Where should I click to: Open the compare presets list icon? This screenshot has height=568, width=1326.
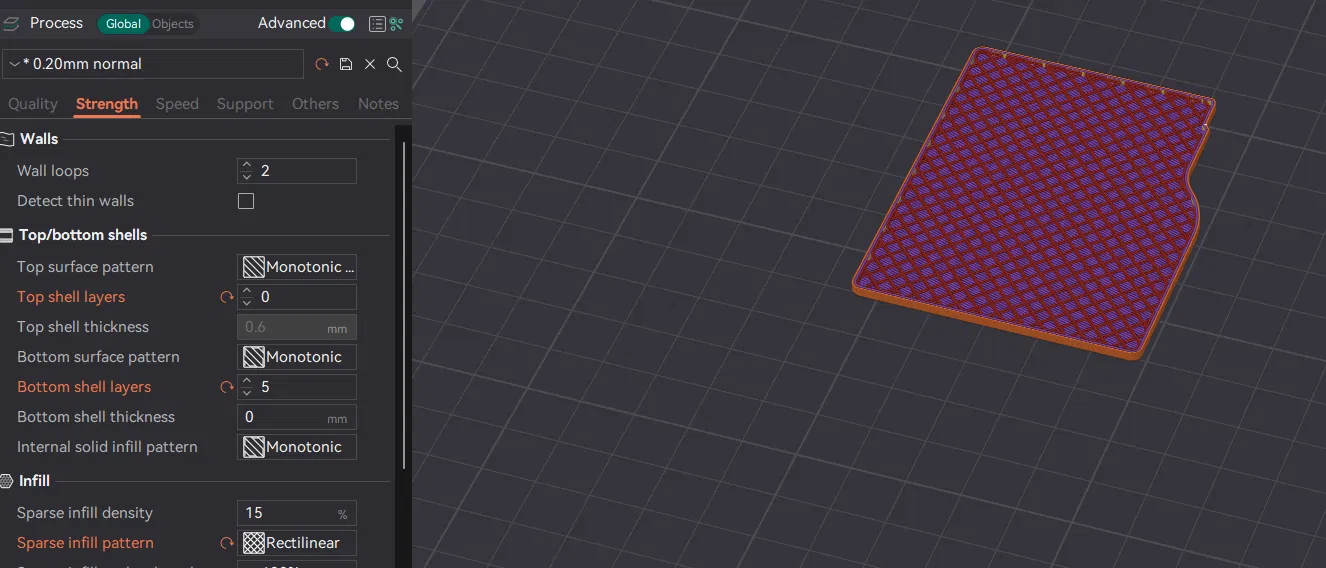pos(377,24)
